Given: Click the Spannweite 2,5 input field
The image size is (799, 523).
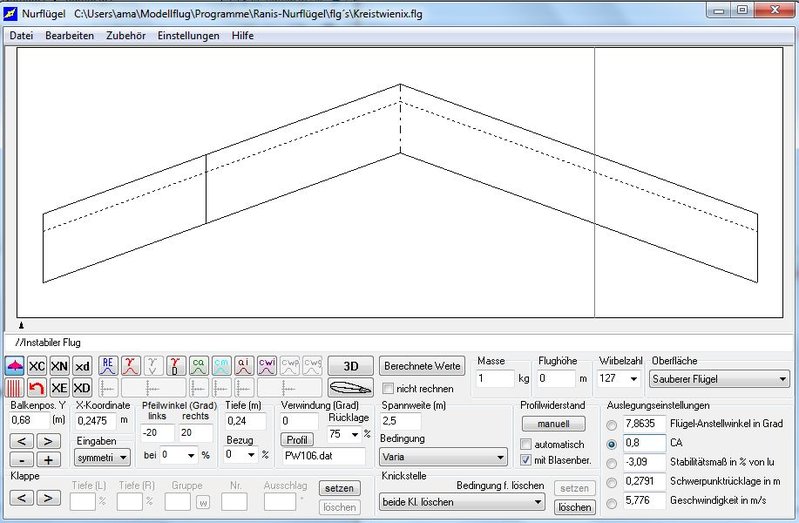Looking at the screenshot, I should (x=401, y=421).
